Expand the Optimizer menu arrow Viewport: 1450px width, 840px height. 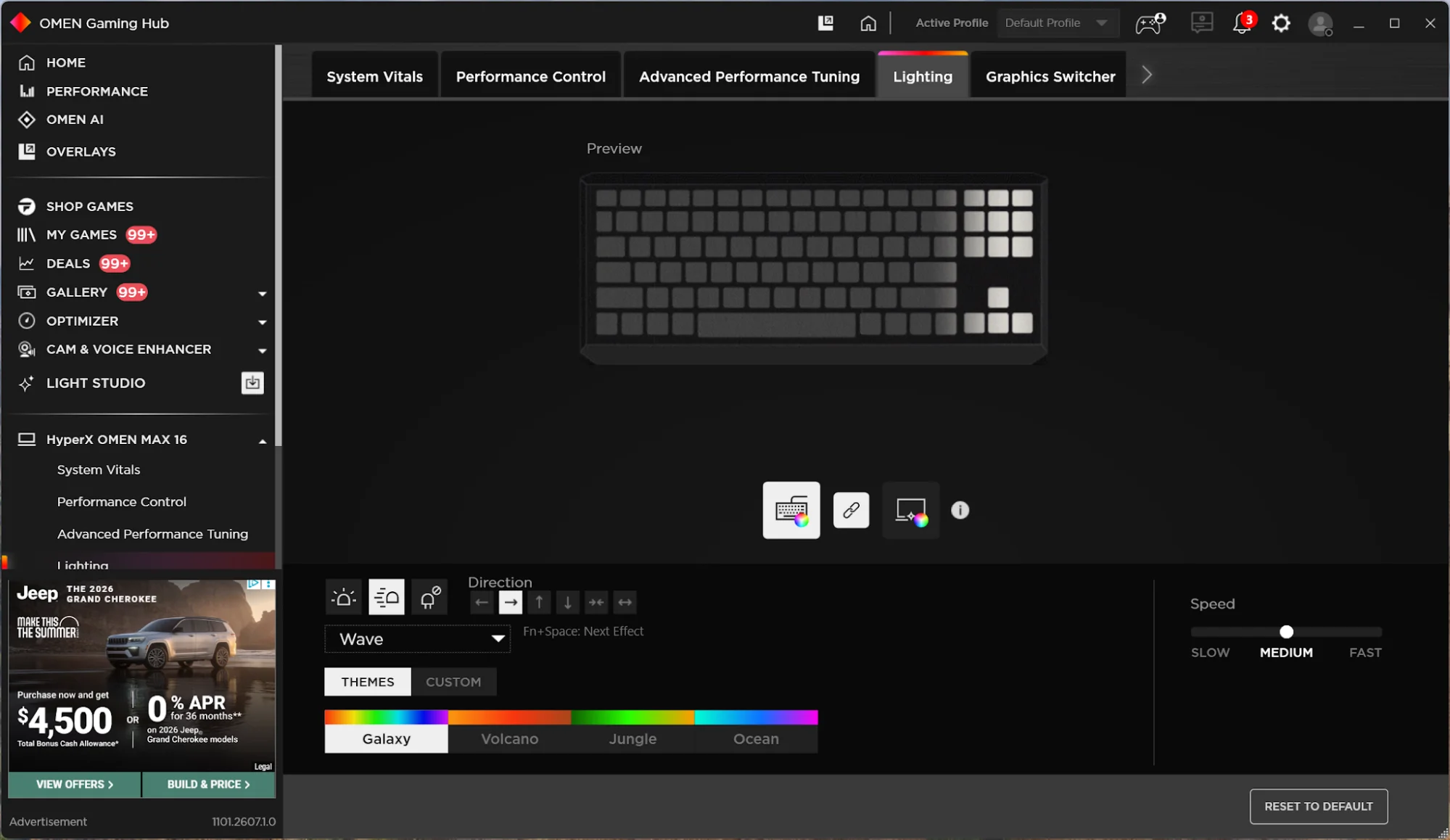[x=263, y=321]
